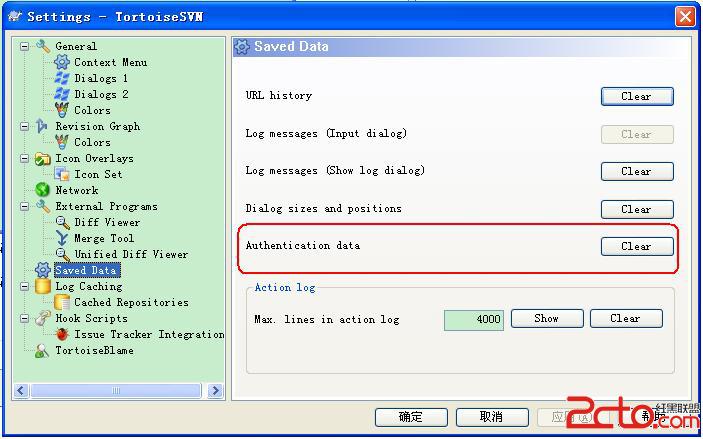The width and height of the screenshot is (703, 439).
Task: Click the Saved Data gear icon in tree
Action: (43, 270)
